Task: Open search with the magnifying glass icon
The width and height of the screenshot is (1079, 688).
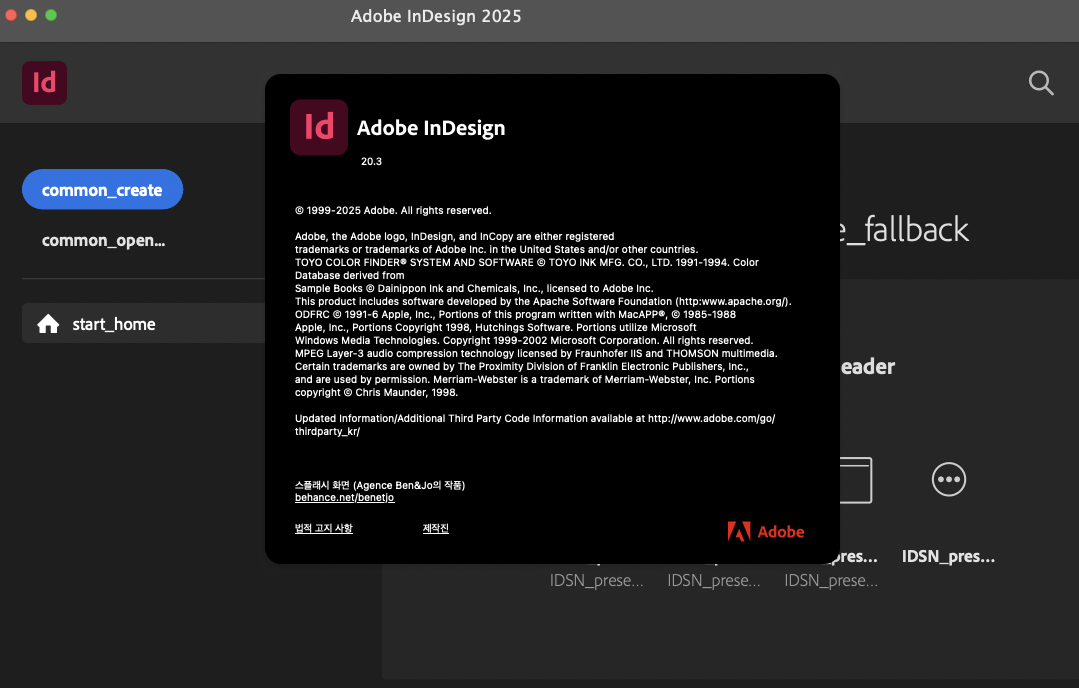Action: 1041,83
